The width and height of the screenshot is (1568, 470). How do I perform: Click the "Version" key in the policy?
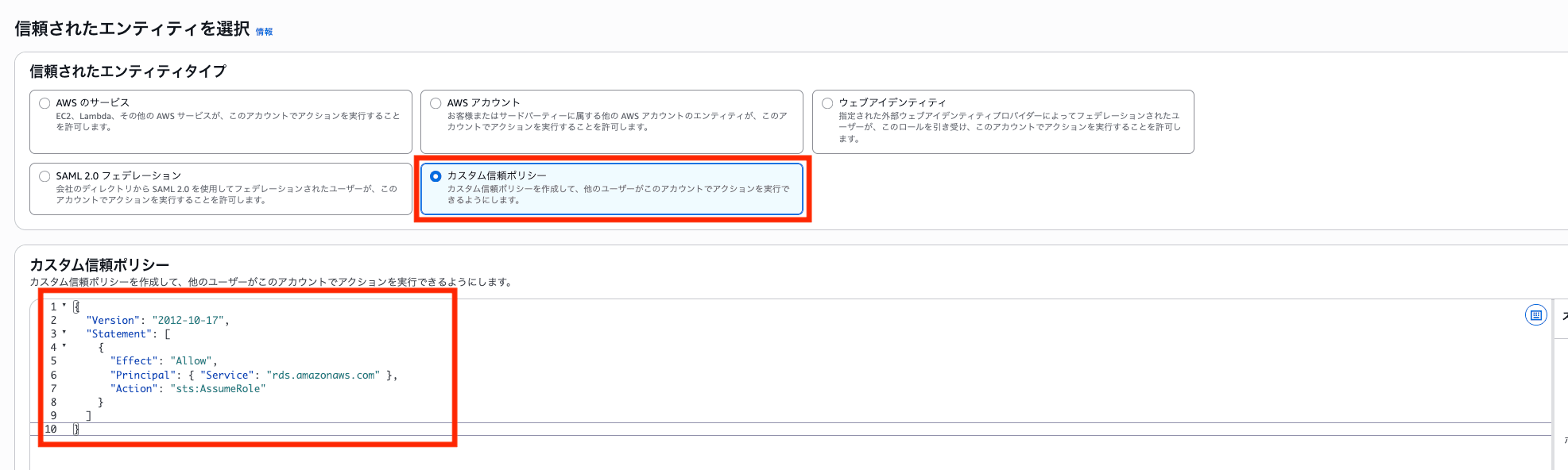(113, 321)
